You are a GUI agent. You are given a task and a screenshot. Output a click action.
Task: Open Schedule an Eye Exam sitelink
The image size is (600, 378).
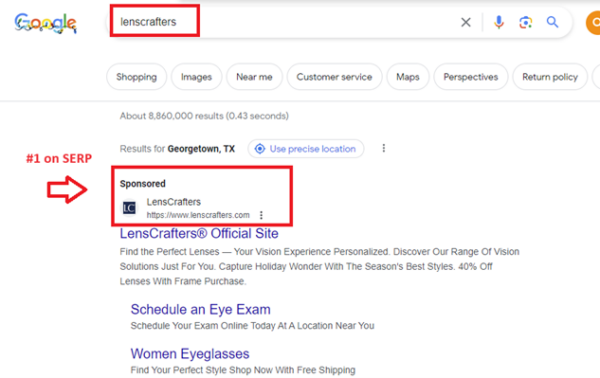click(x=201, y=310)
